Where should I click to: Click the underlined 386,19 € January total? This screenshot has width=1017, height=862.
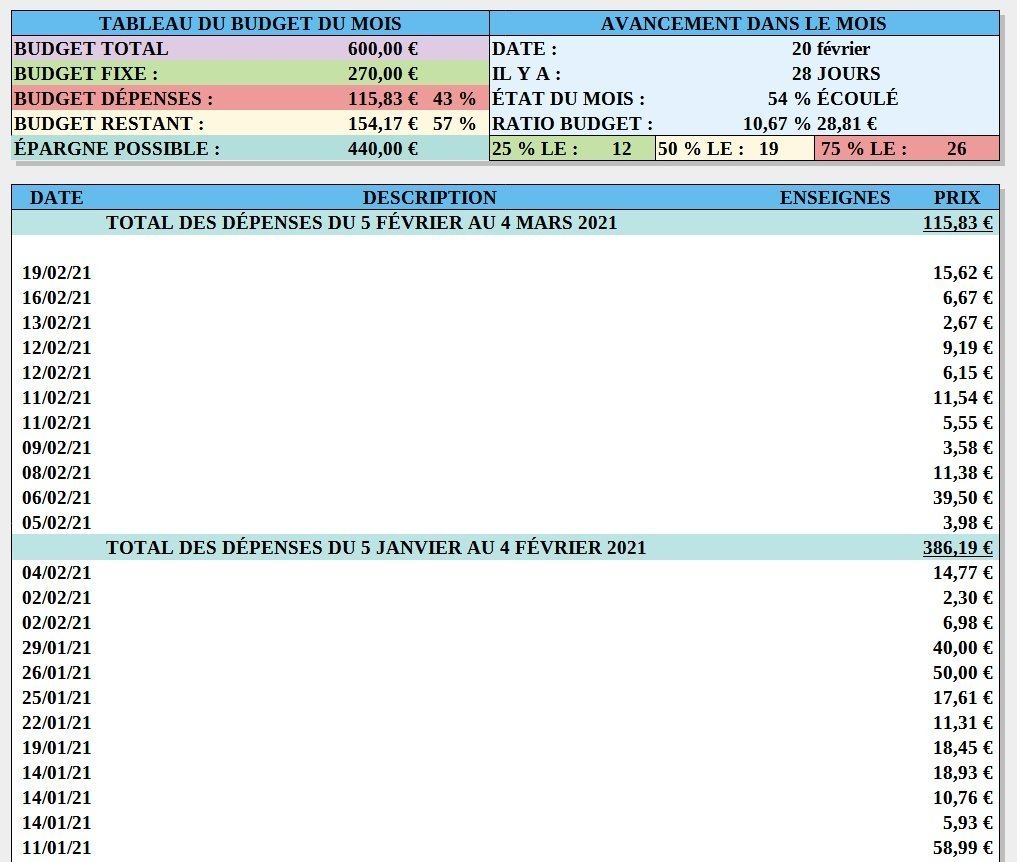tap(957, 547)
